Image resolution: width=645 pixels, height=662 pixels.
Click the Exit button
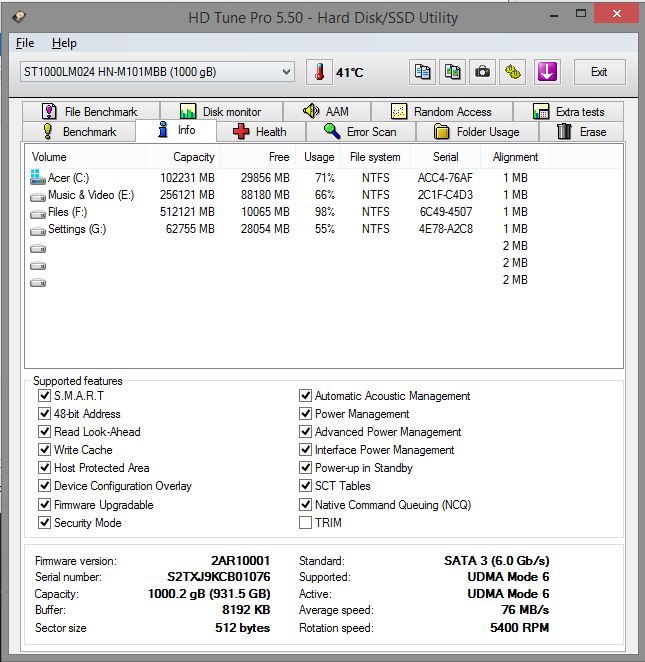[x=599, y=72]
